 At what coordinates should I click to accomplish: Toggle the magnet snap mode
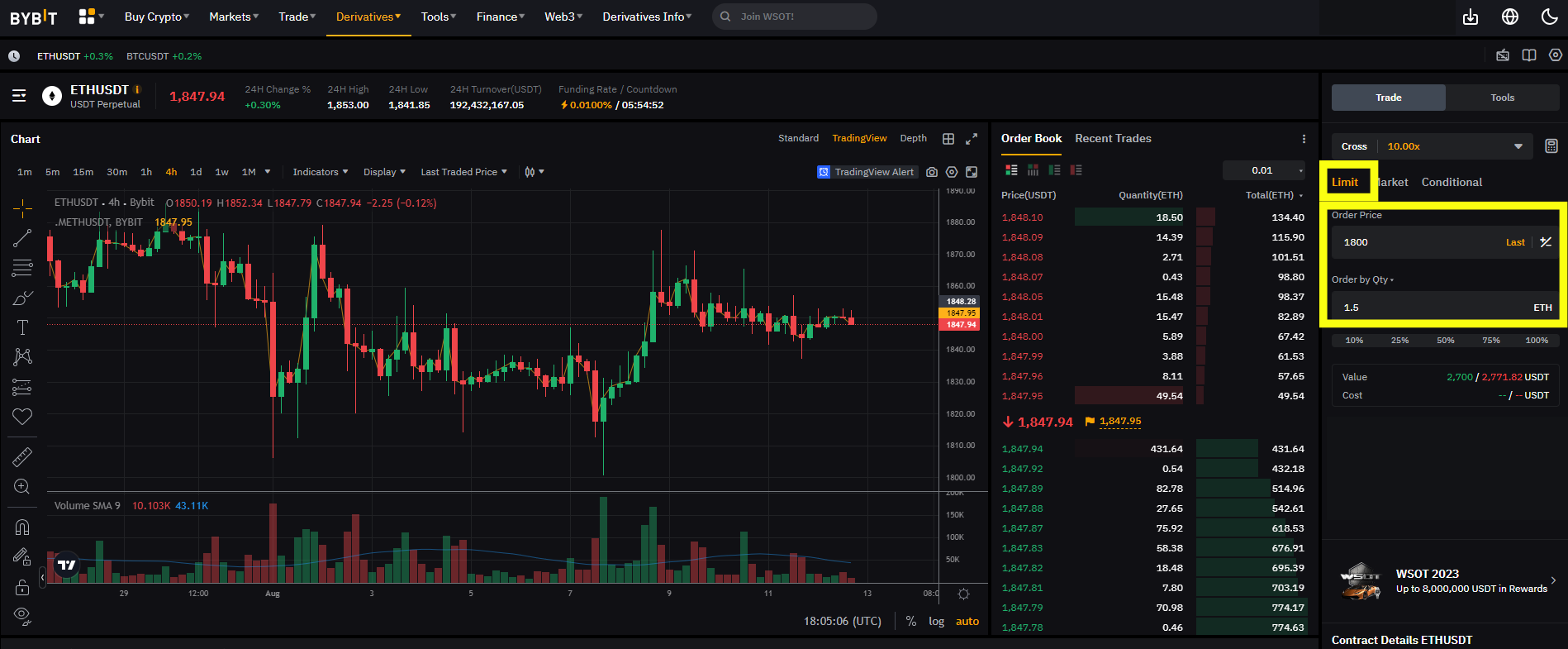tap(22, 527)
